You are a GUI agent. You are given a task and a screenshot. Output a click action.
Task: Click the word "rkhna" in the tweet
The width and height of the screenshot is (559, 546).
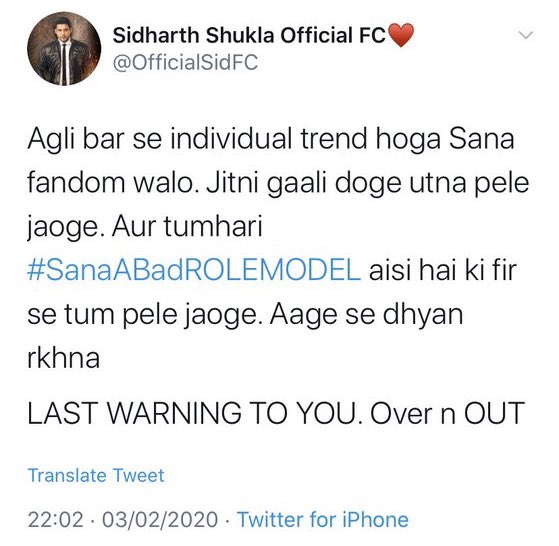[x=63, y=358]
